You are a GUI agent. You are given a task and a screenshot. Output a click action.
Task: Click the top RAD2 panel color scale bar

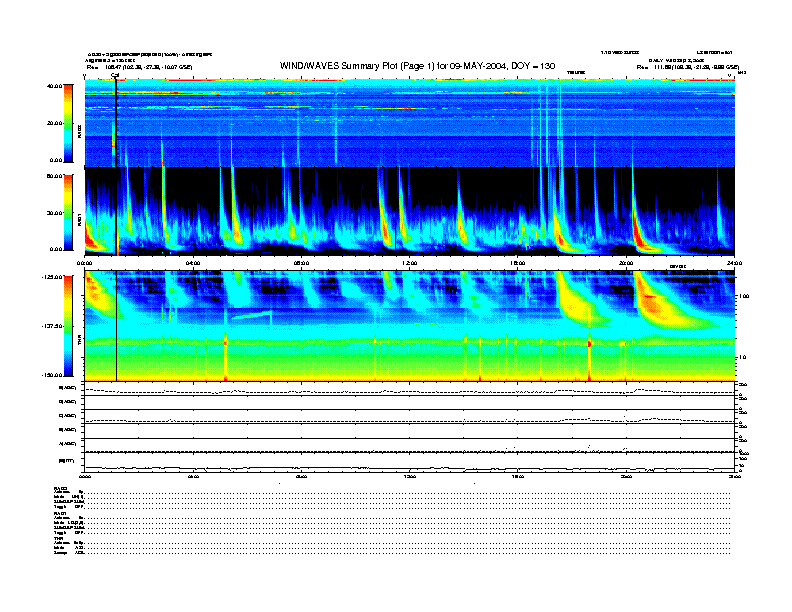66,122
